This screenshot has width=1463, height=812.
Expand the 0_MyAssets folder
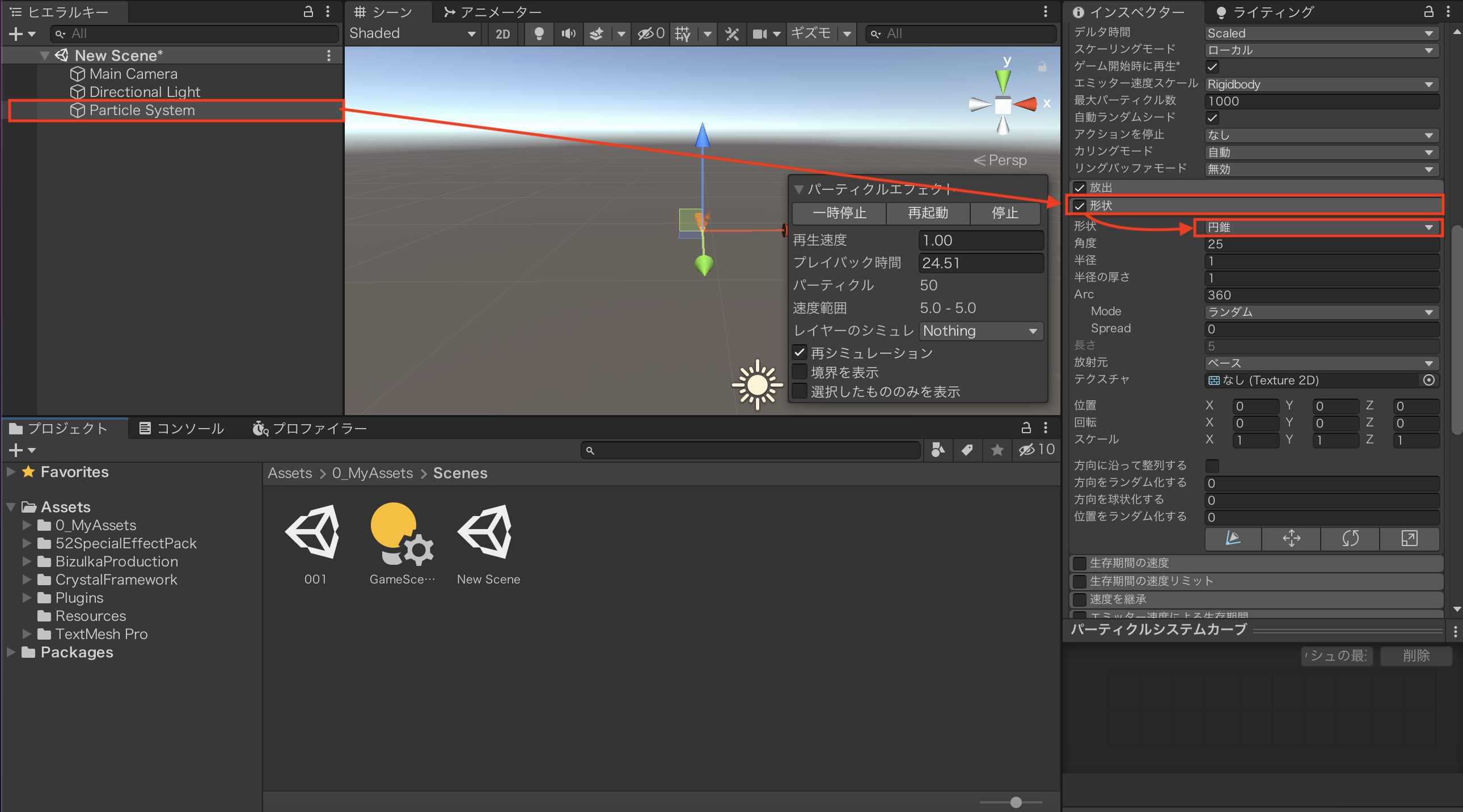coord(27,525)
